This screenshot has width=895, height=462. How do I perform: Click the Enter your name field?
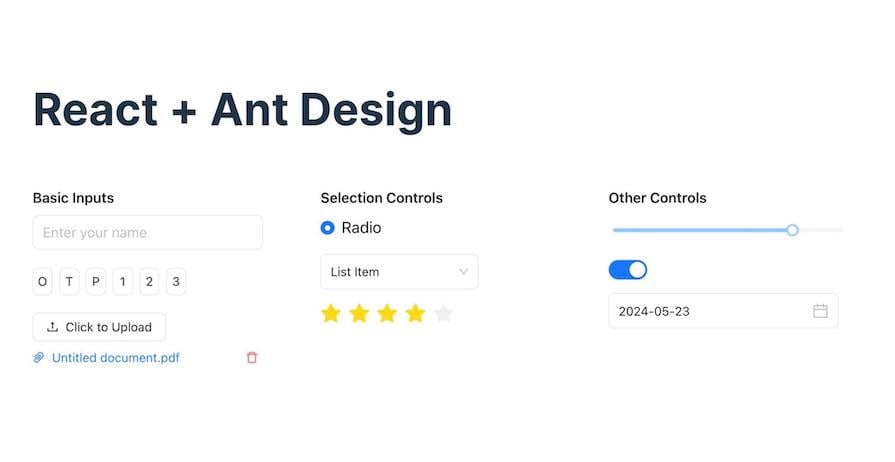(x=148, y=232)
